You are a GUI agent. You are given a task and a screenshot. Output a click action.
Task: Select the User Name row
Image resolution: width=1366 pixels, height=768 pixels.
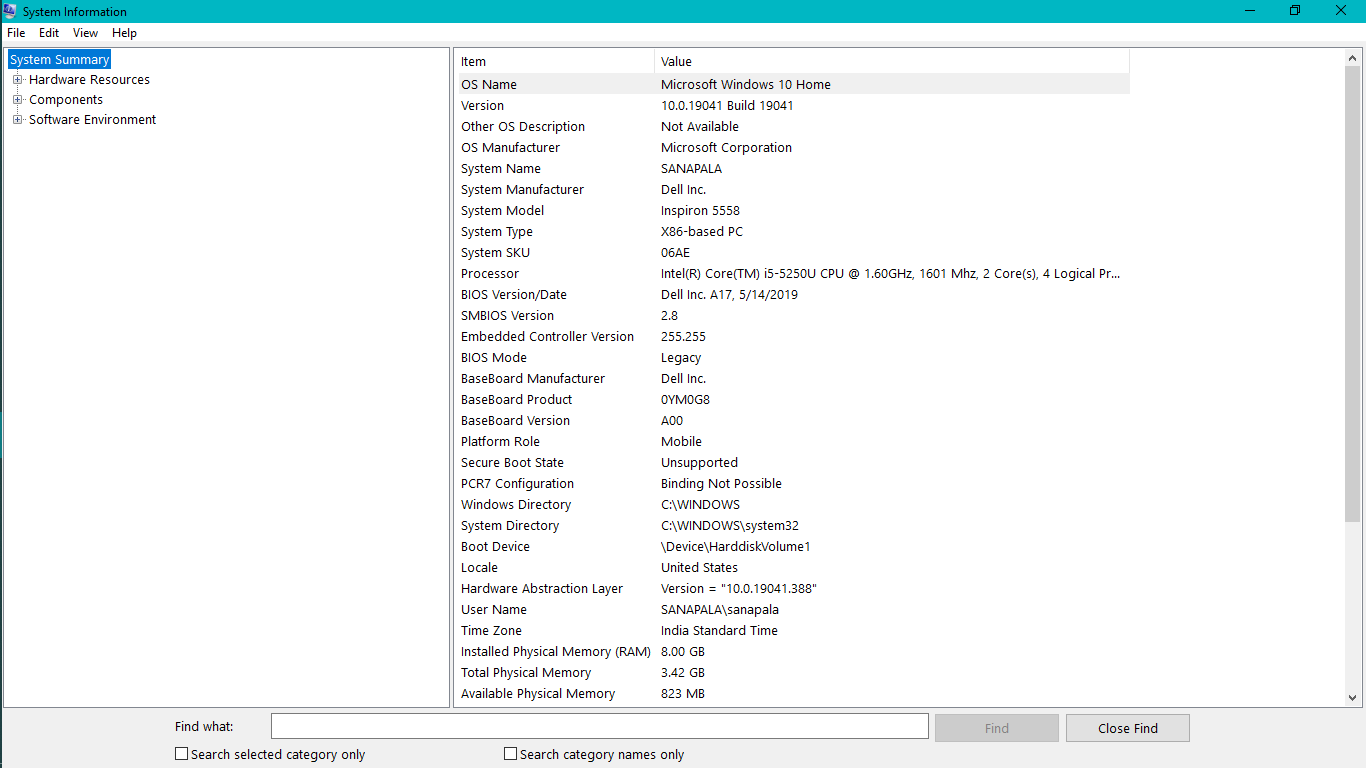(x=794, y=610)
